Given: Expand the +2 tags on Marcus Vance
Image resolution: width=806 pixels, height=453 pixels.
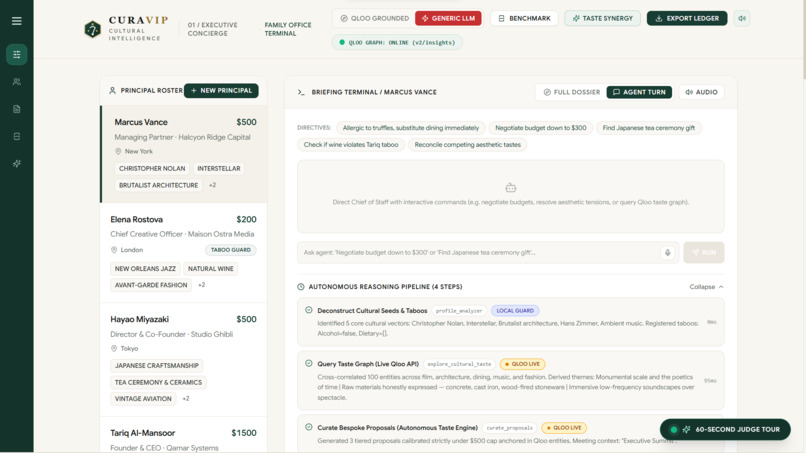Looking at the screenshot, I should (x=212, y=185).
